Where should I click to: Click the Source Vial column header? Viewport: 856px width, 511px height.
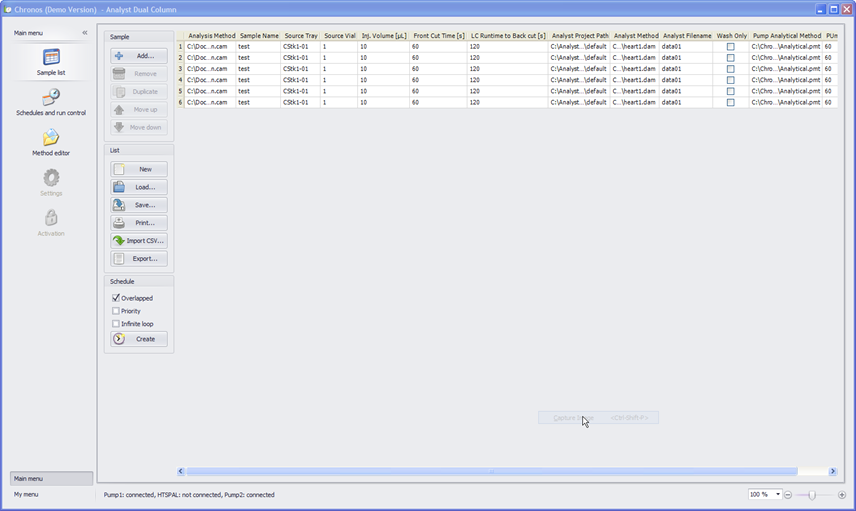coord(339,35)
